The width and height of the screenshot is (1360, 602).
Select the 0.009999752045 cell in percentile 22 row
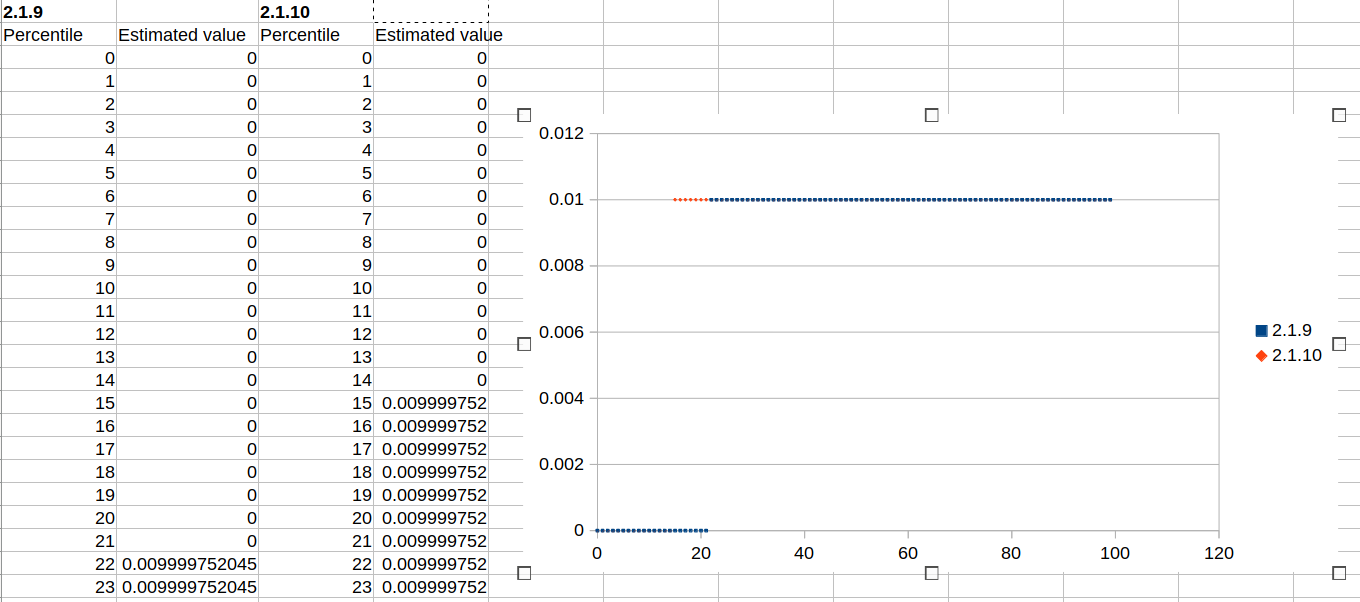(x=187, y=564)
